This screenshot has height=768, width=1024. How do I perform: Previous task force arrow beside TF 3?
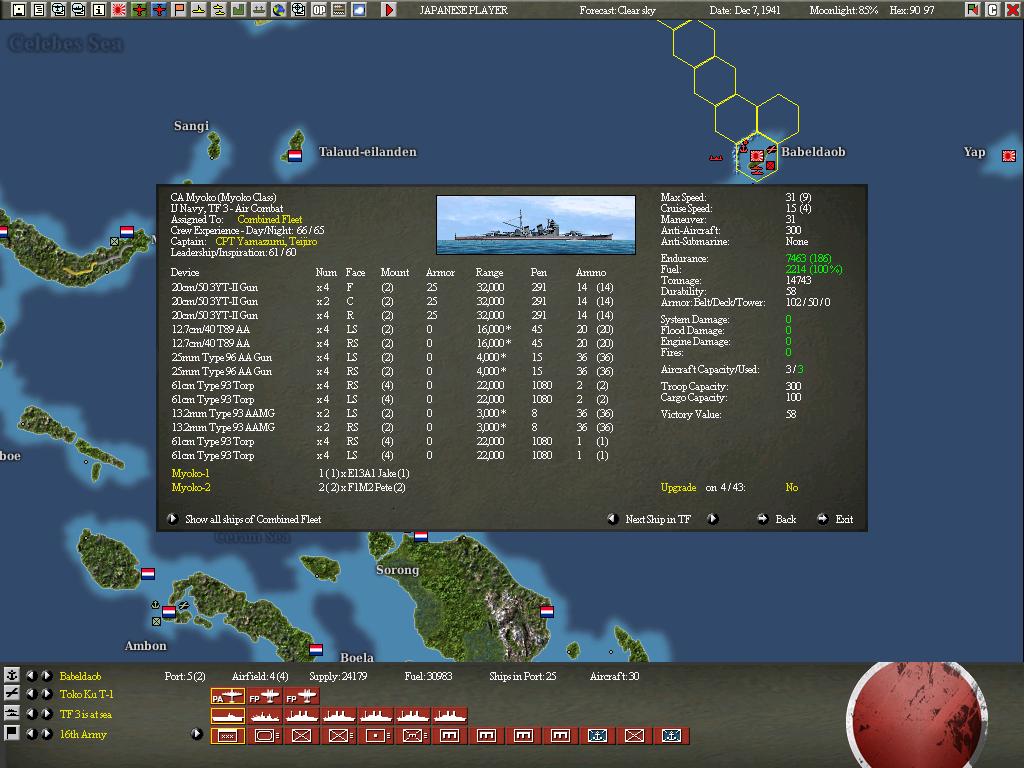coord(30,714)
